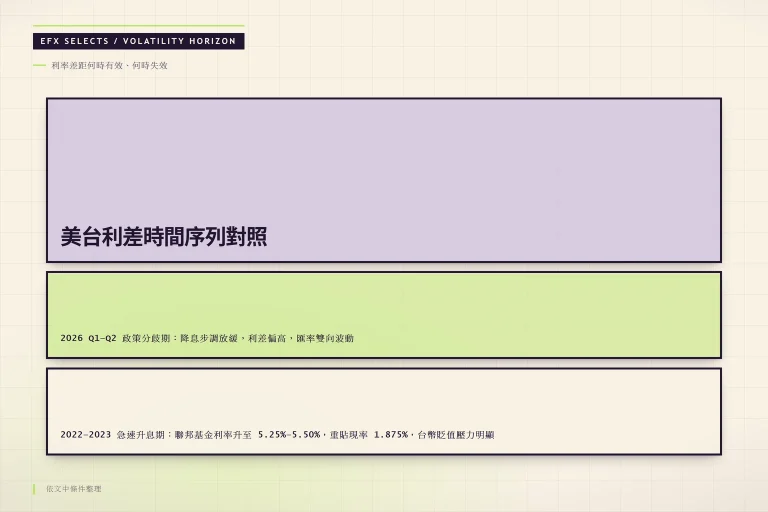Click the heading 美台利差時間序列對照
This screenshot has height=512, width=768.
164,237
